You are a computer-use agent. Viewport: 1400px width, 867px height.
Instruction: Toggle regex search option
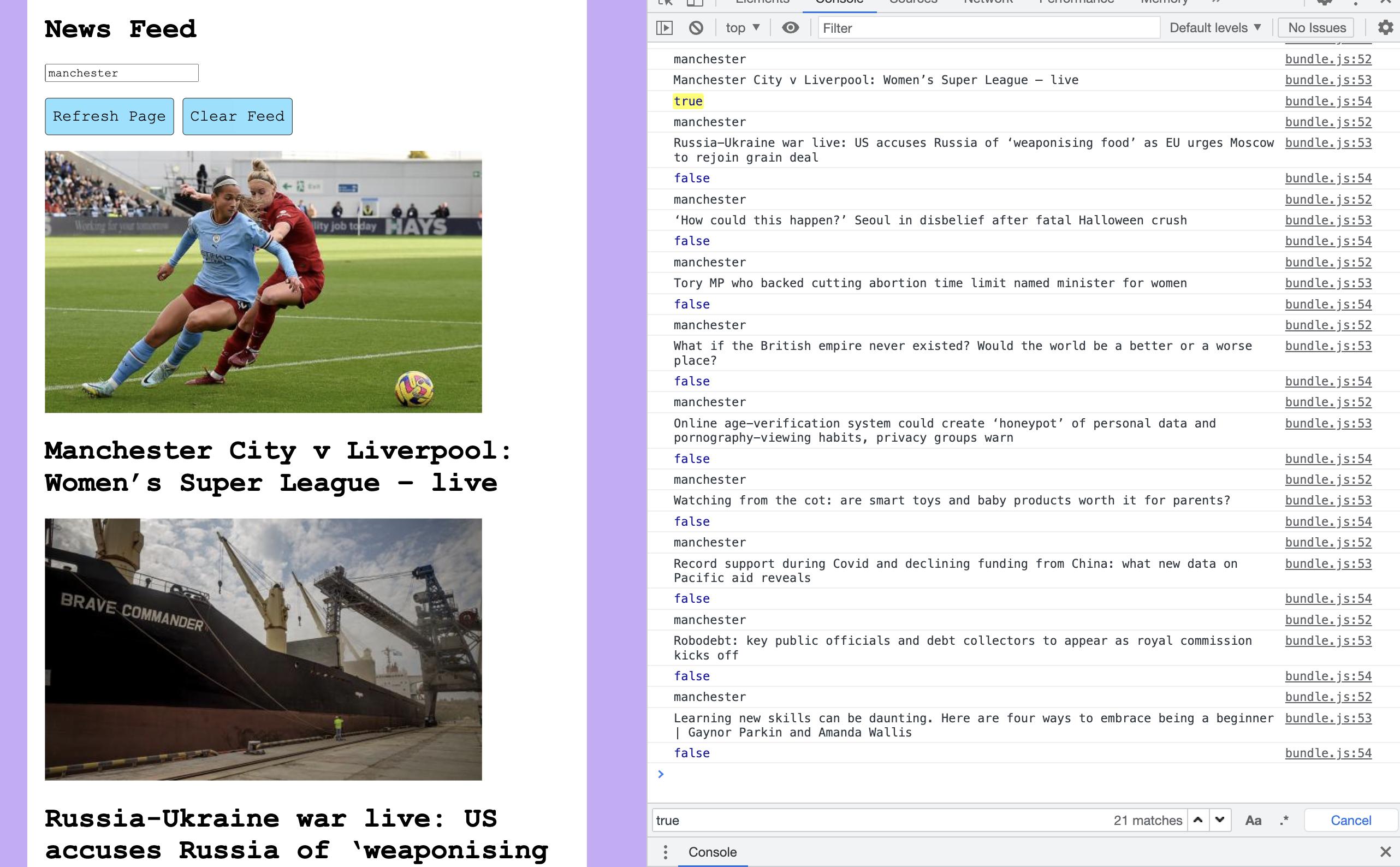(1284, 821)
